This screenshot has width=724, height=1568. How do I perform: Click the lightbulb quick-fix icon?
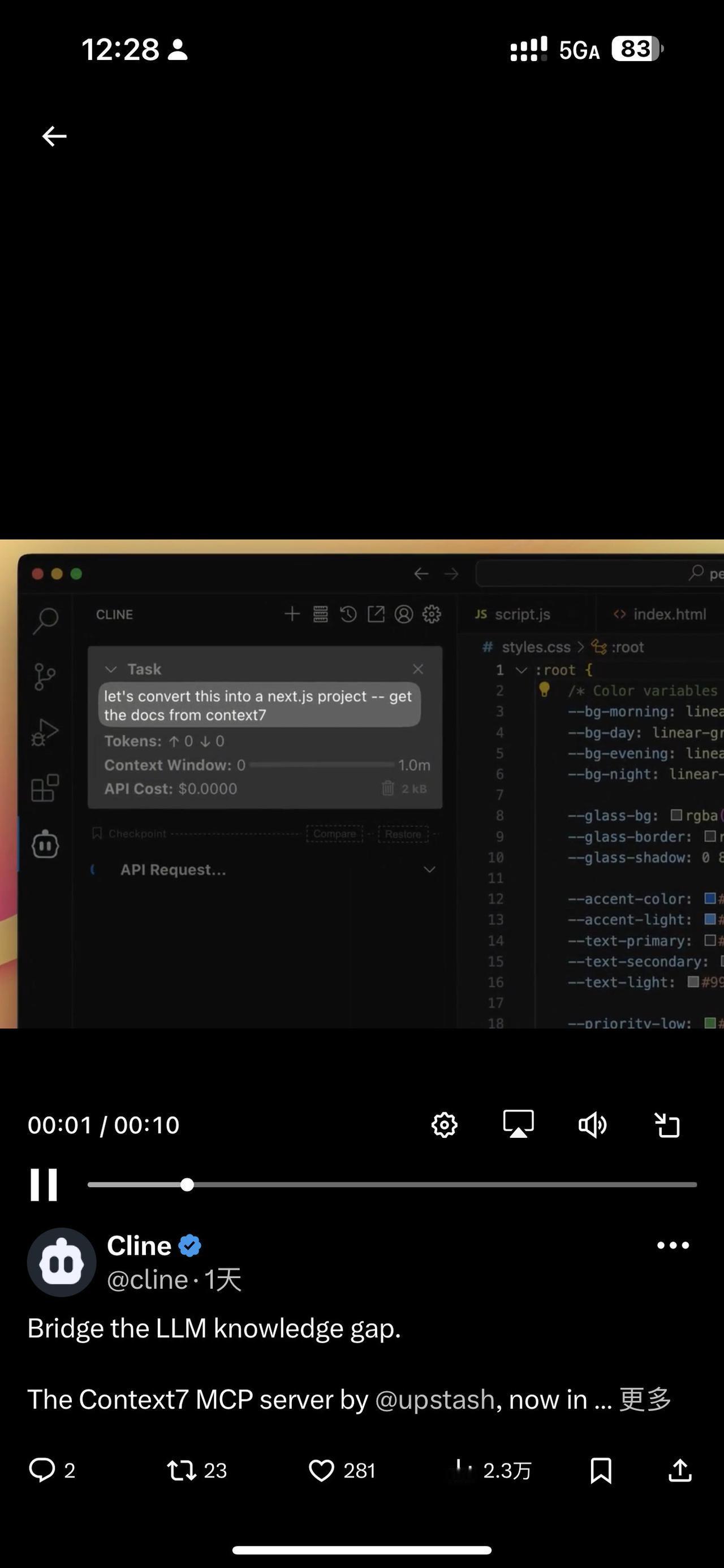pos(544,690)
